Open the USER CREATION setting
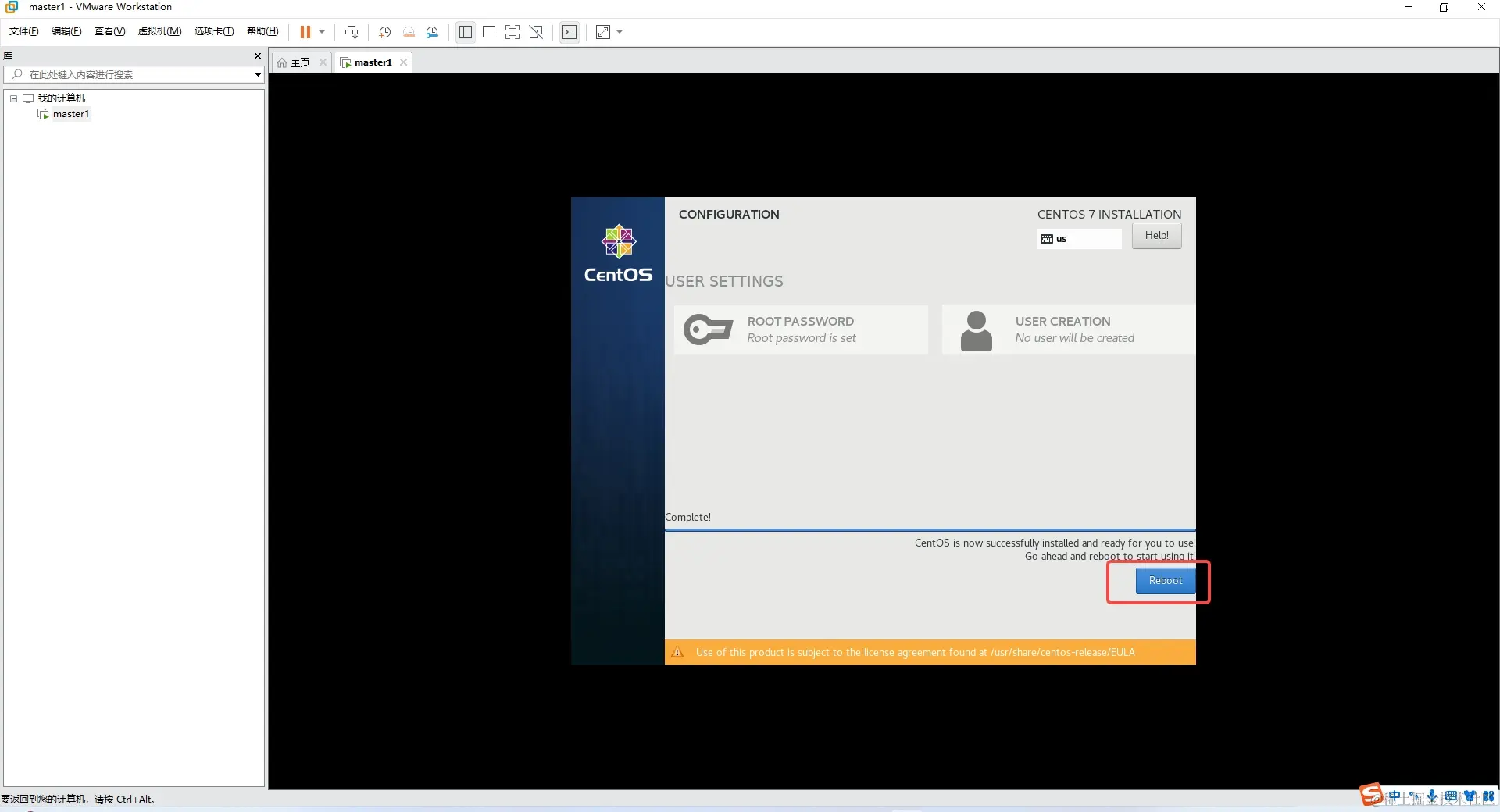This screenshot has width=1500, height=812. click(1068, 329)
